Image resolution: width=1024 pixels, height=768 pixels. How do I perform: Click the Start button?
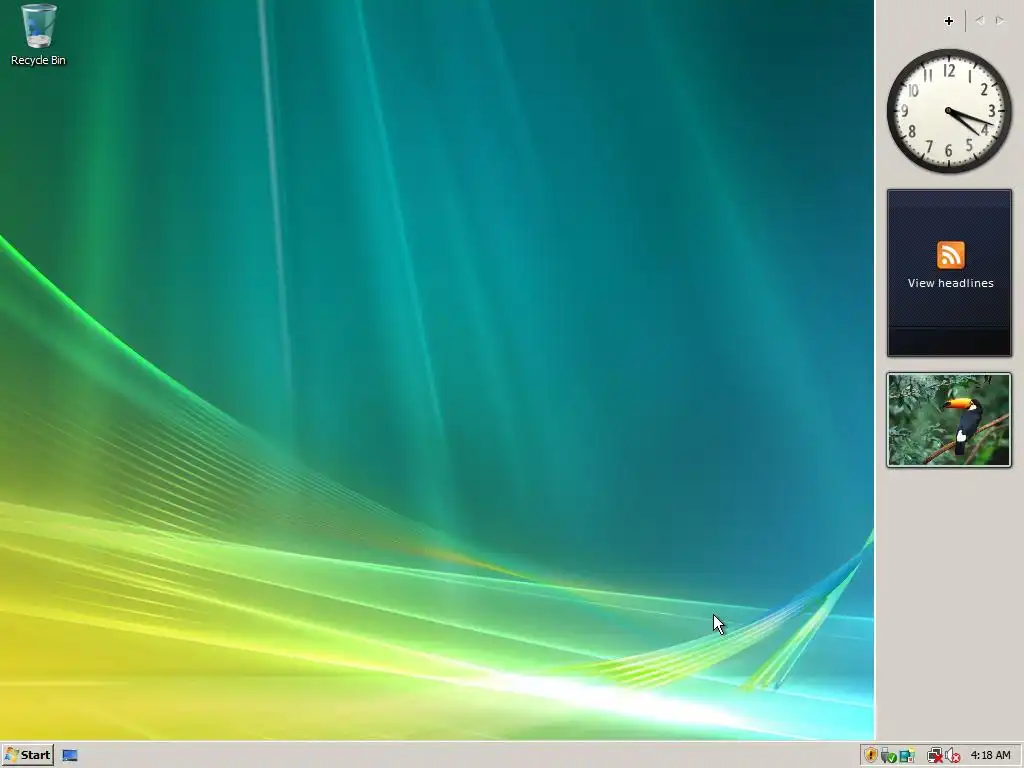click(x=27, y=755)
